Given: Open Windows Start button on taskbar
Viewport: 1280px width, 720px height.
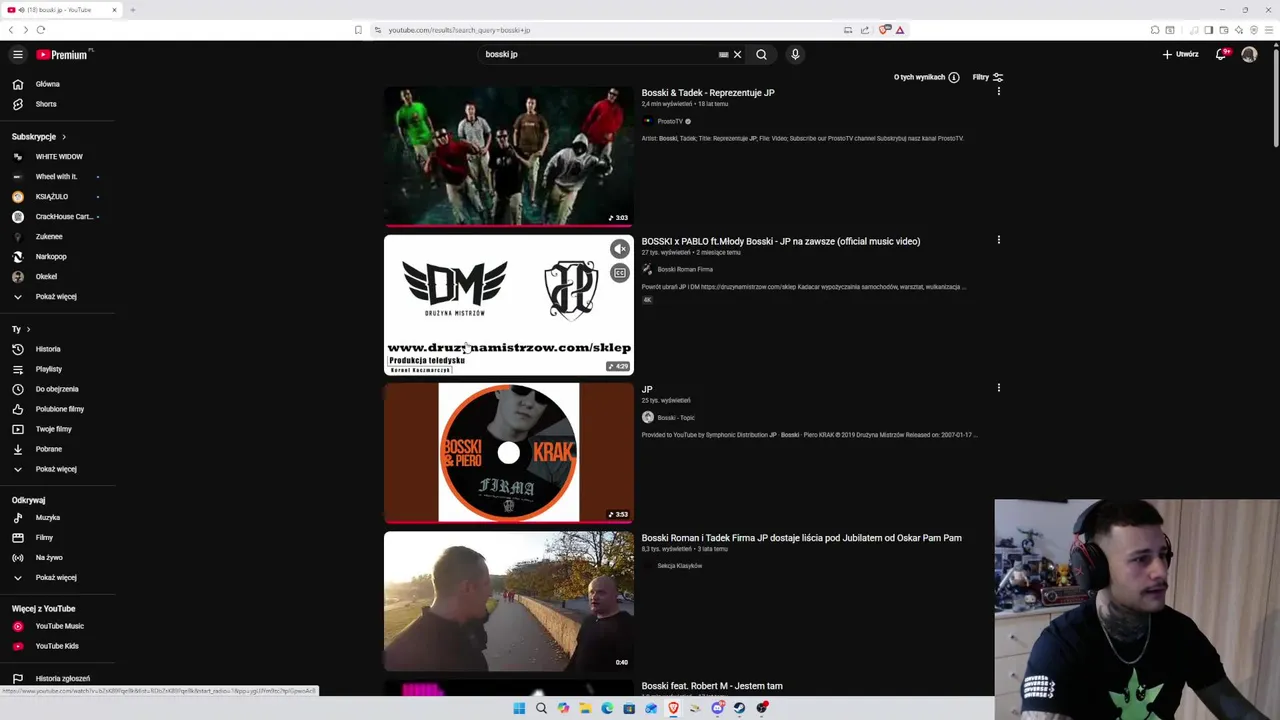Looking at the screenshot, I should (519, 708).
